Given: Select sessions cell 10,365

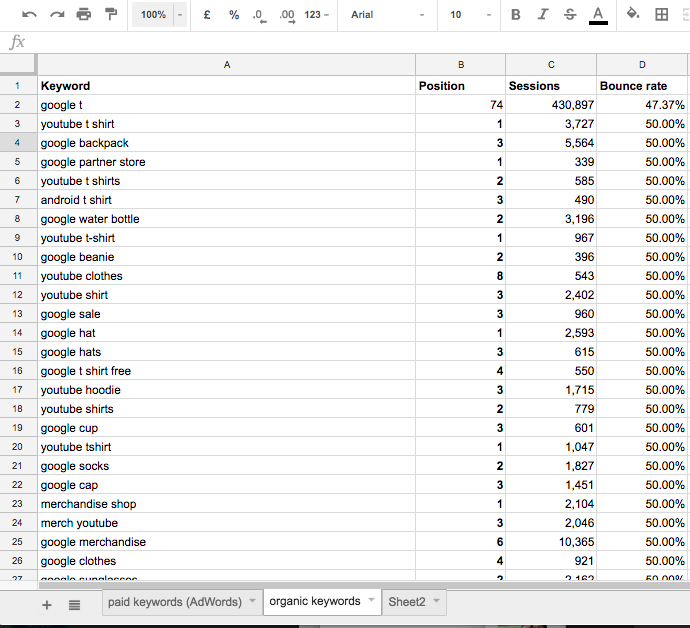Looking at the screenshot, I should pyautogui.click(x=551, y=542).
